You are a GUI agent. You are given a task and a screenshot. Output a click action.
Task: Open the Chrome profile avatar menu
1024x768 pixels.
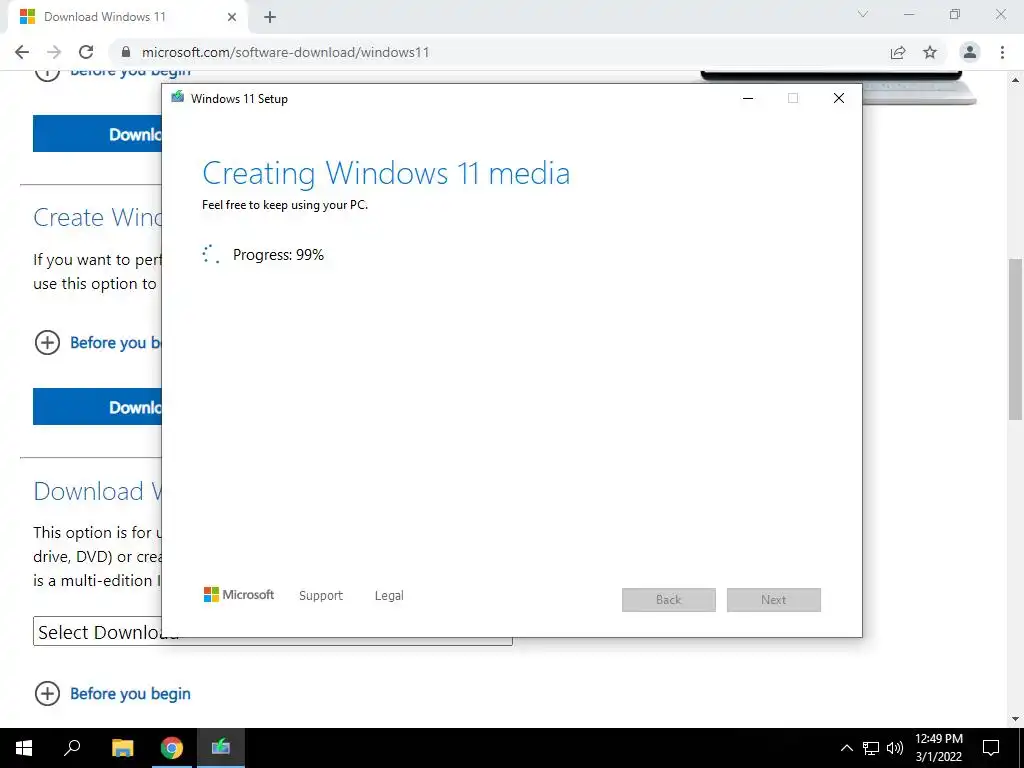tap(970, 52)
